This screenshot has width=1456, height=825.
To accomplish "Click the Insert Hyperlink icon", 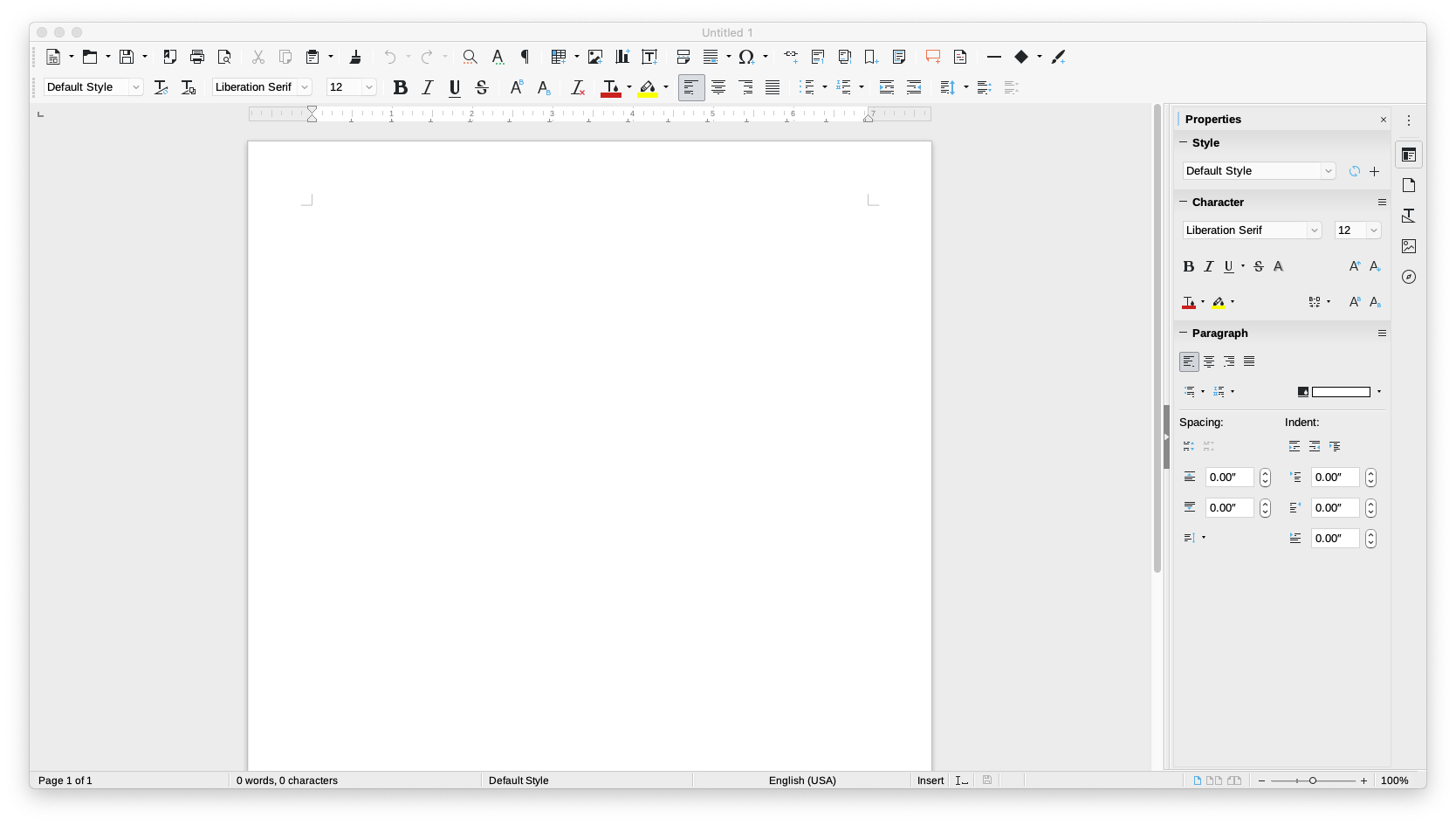I will [x=791, y=57].
